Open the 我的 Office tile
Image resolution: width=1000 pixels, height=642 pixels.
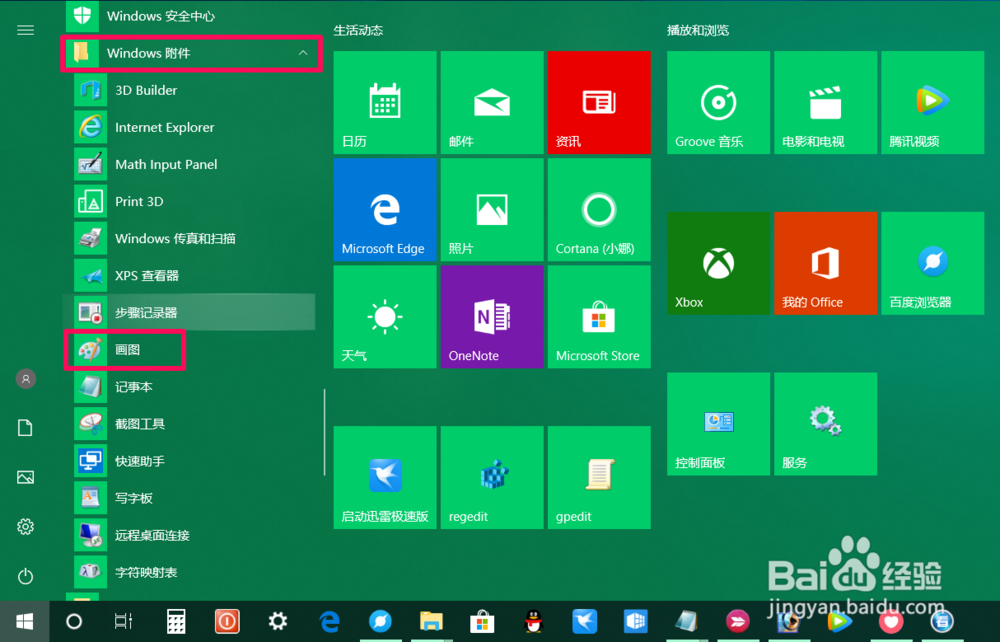(x=826, y=263)
